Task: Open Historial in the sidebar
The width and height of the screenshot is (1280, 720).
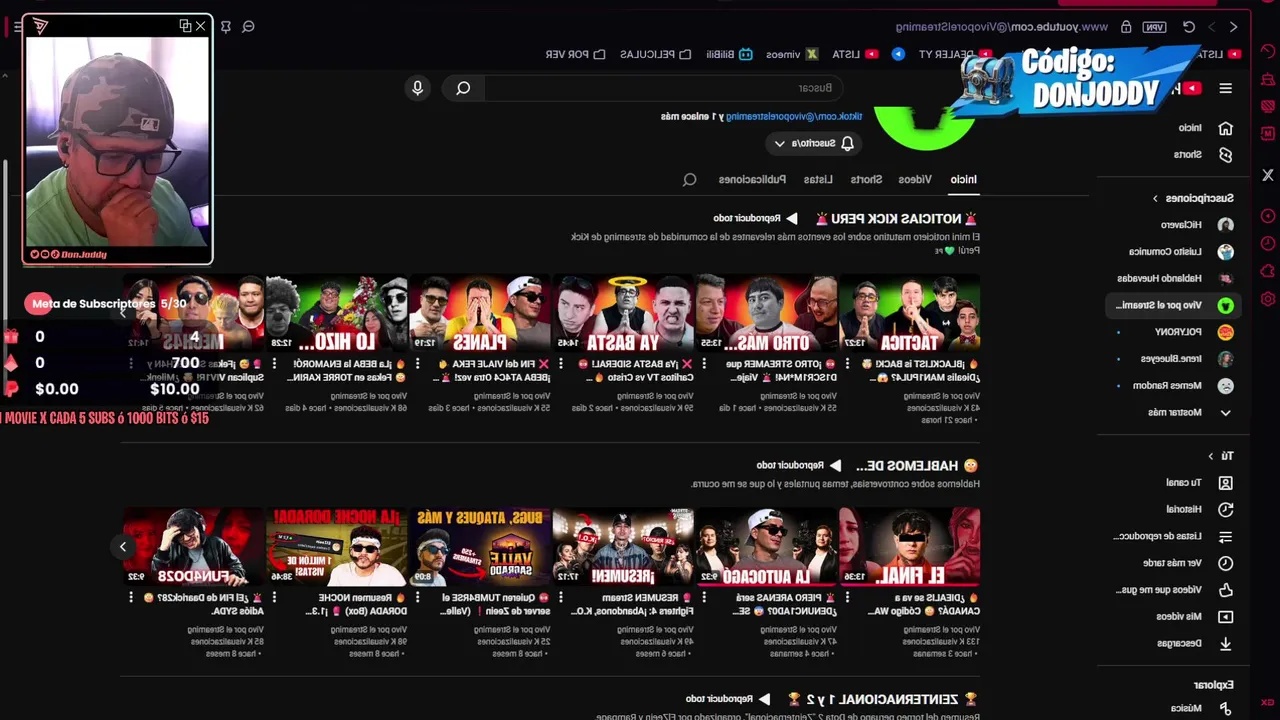Action: 1198,510
